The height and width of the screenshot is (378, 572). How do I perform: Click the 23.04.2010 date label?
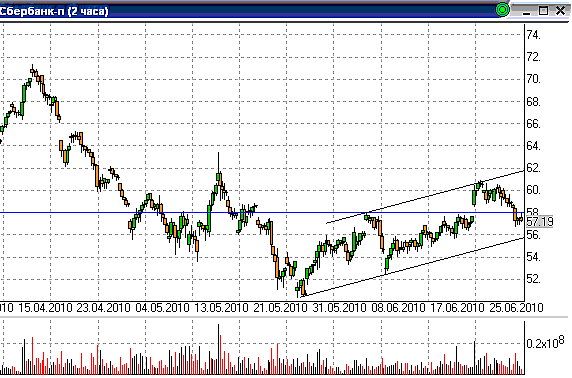click(x=104, y=308)
